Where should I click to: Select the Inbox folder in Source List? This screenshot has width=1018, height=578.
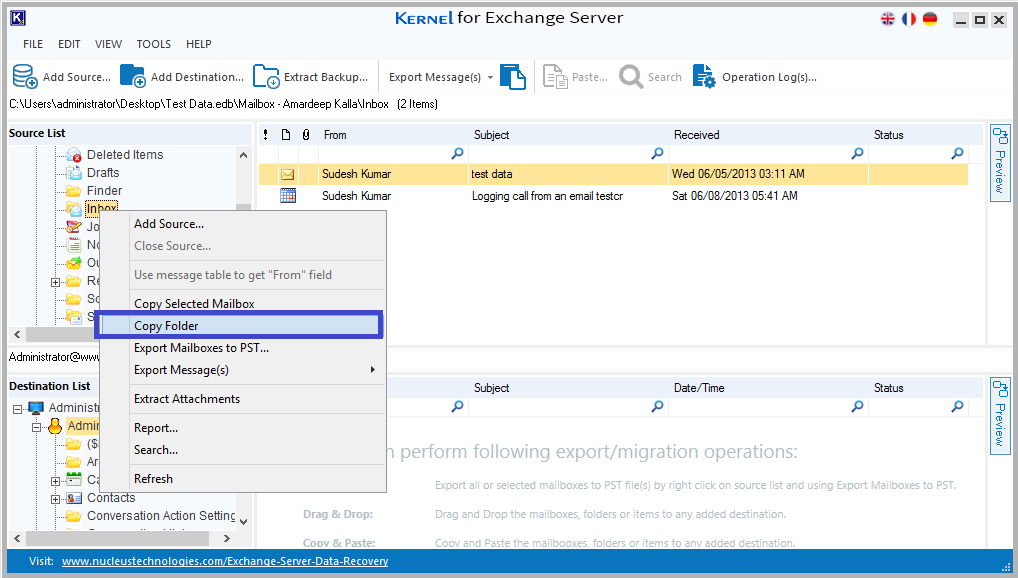101,208
